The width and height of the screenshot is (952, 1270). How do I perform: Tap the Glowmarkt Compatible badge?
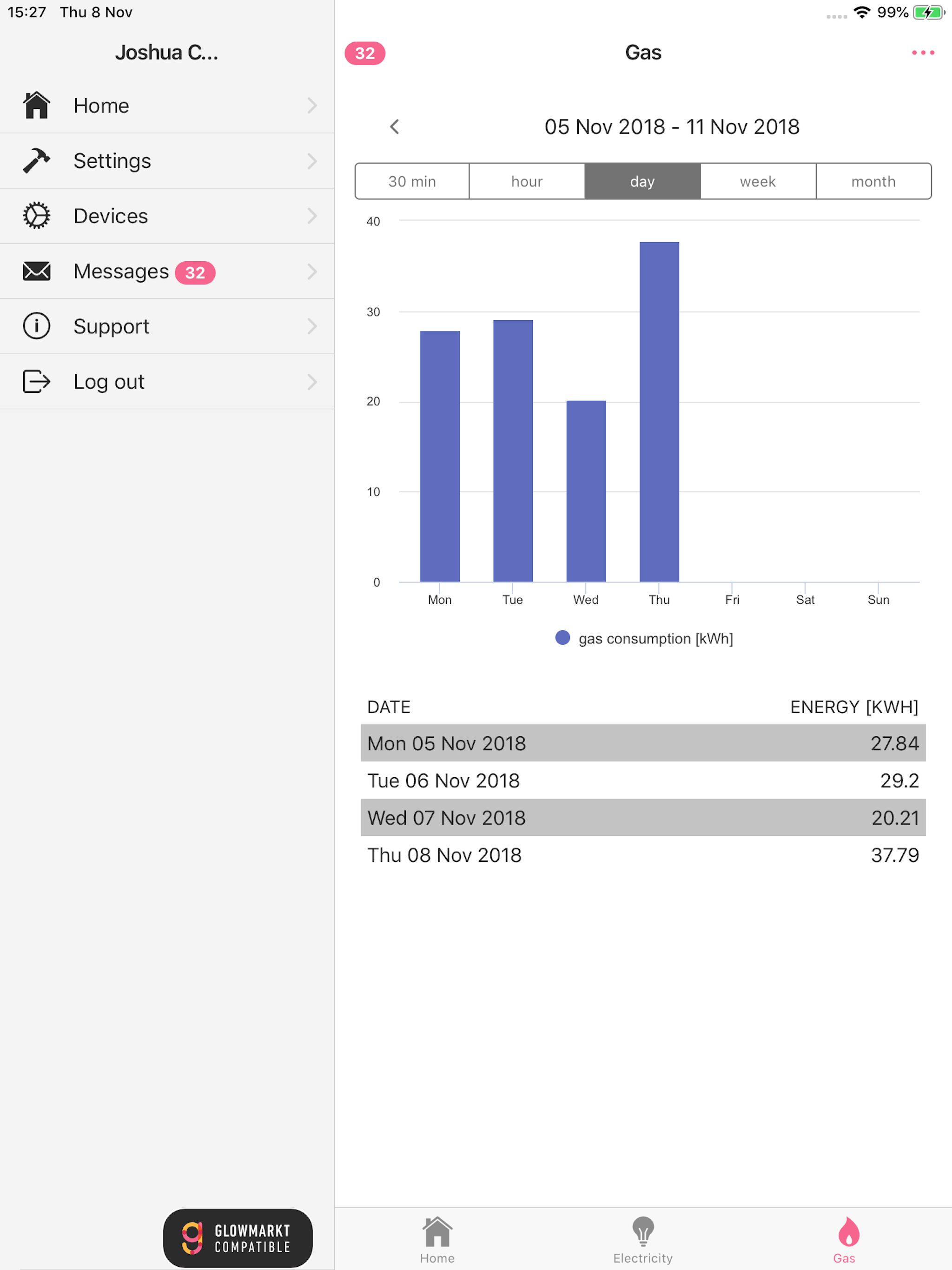click(238, 1238)
